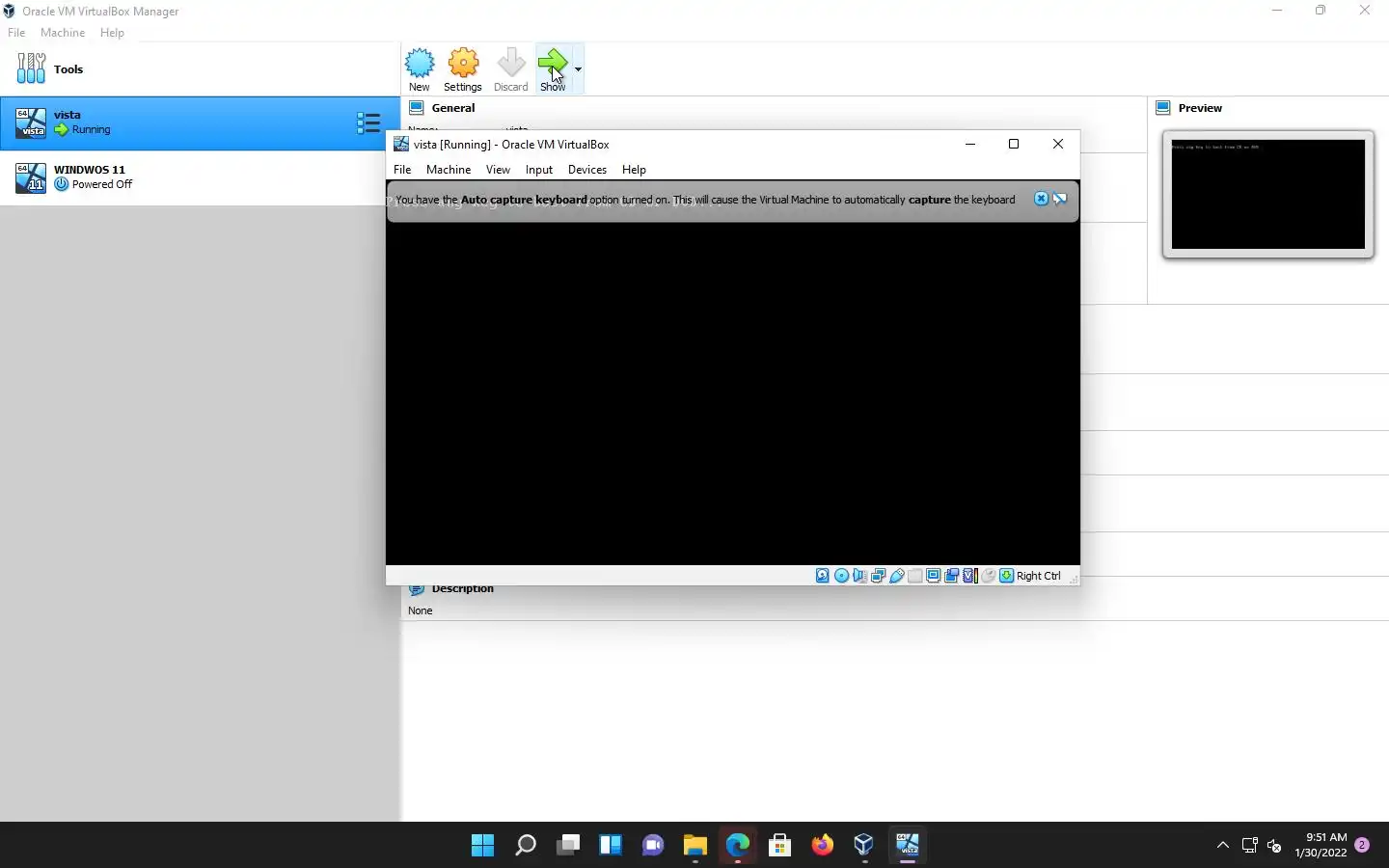
Task: Open the File menu in VirtualBox Manager
Action: tap(16, 33)
